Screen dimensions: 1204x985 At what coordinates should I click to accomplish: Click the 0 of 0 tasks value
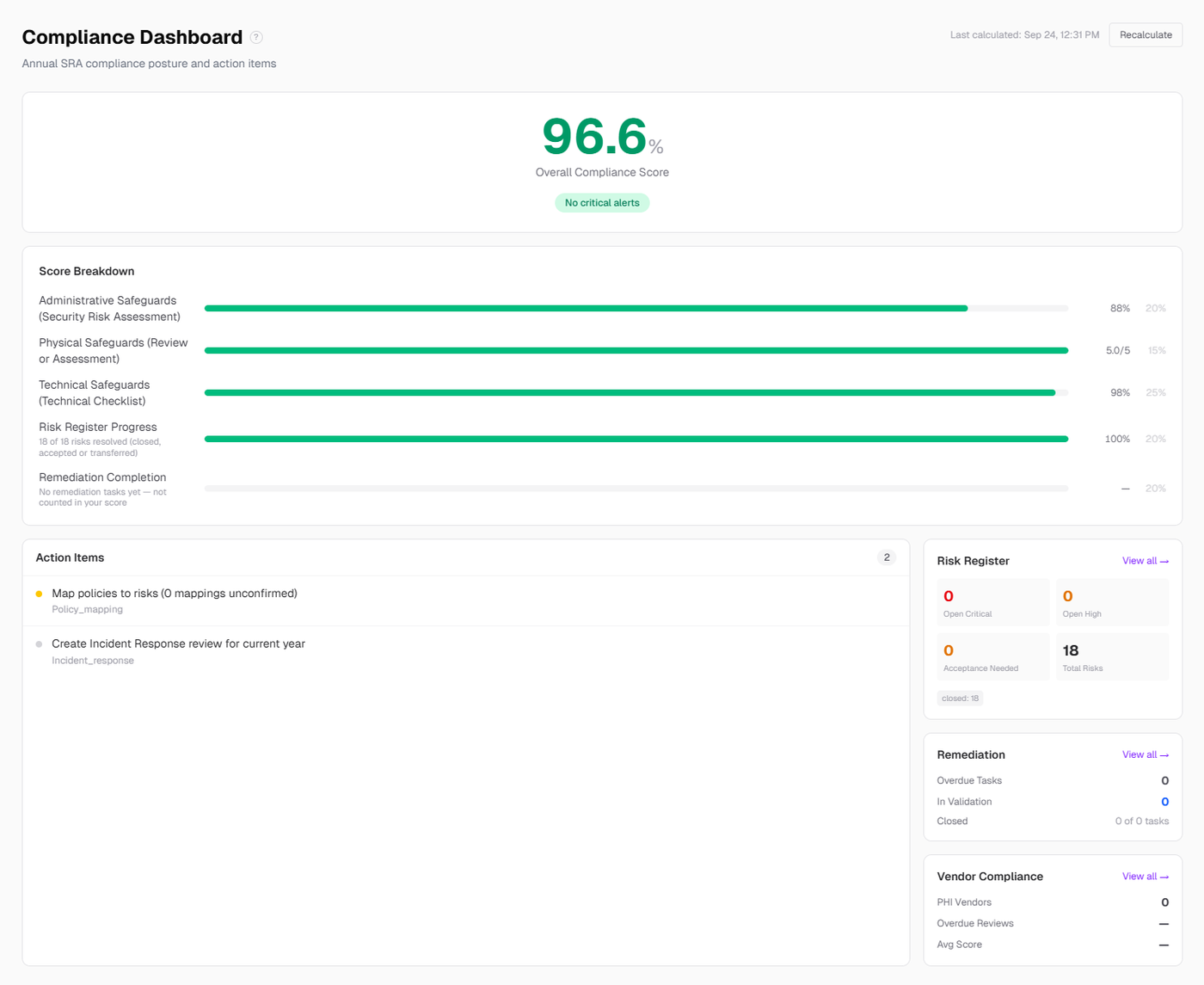click(x=1142, y=822)
